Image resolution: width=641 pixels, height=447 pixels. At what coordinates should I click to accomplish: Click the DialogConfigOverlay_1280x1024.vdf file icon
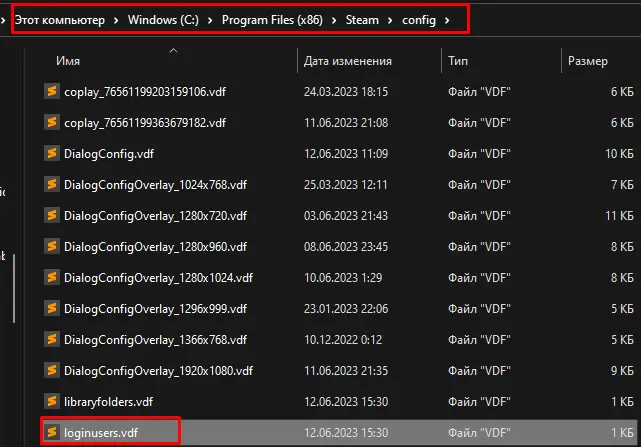52,278
